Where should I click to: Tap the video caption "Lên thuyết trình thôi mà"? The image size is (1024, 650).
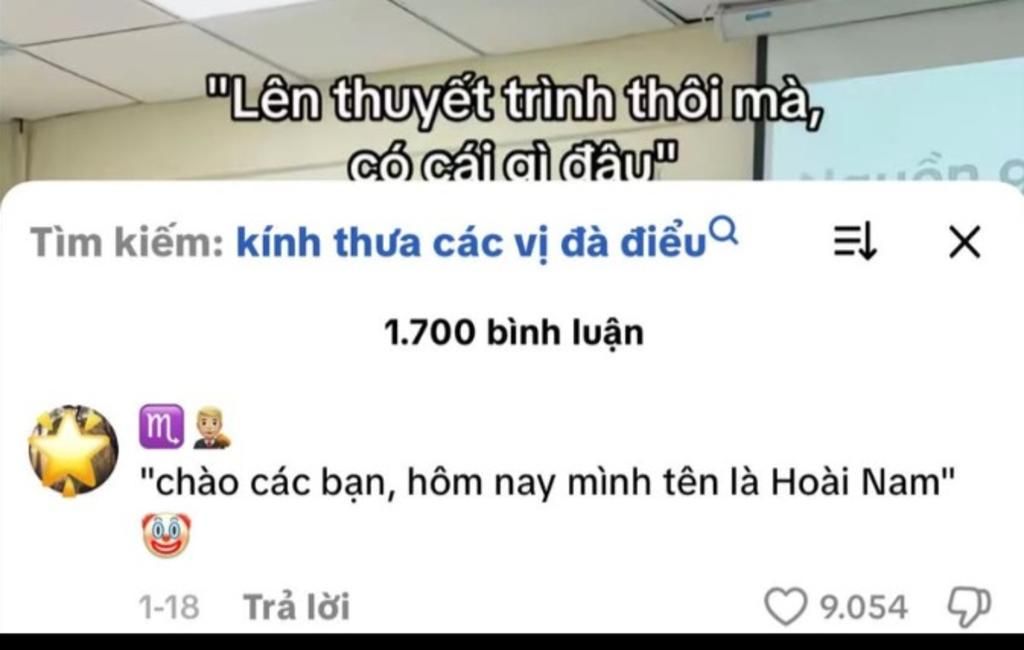513,101
